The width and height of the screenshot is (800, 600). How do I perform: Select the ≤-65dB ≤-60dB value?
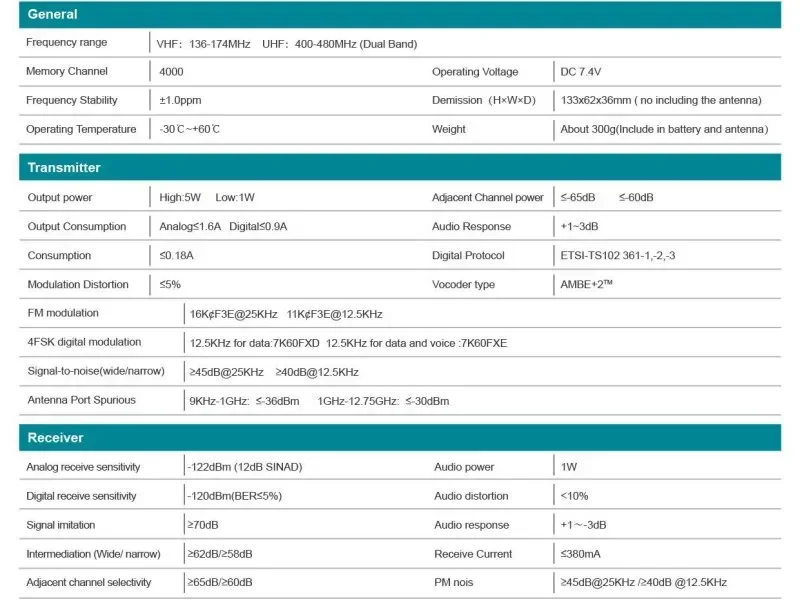[607, 197]
